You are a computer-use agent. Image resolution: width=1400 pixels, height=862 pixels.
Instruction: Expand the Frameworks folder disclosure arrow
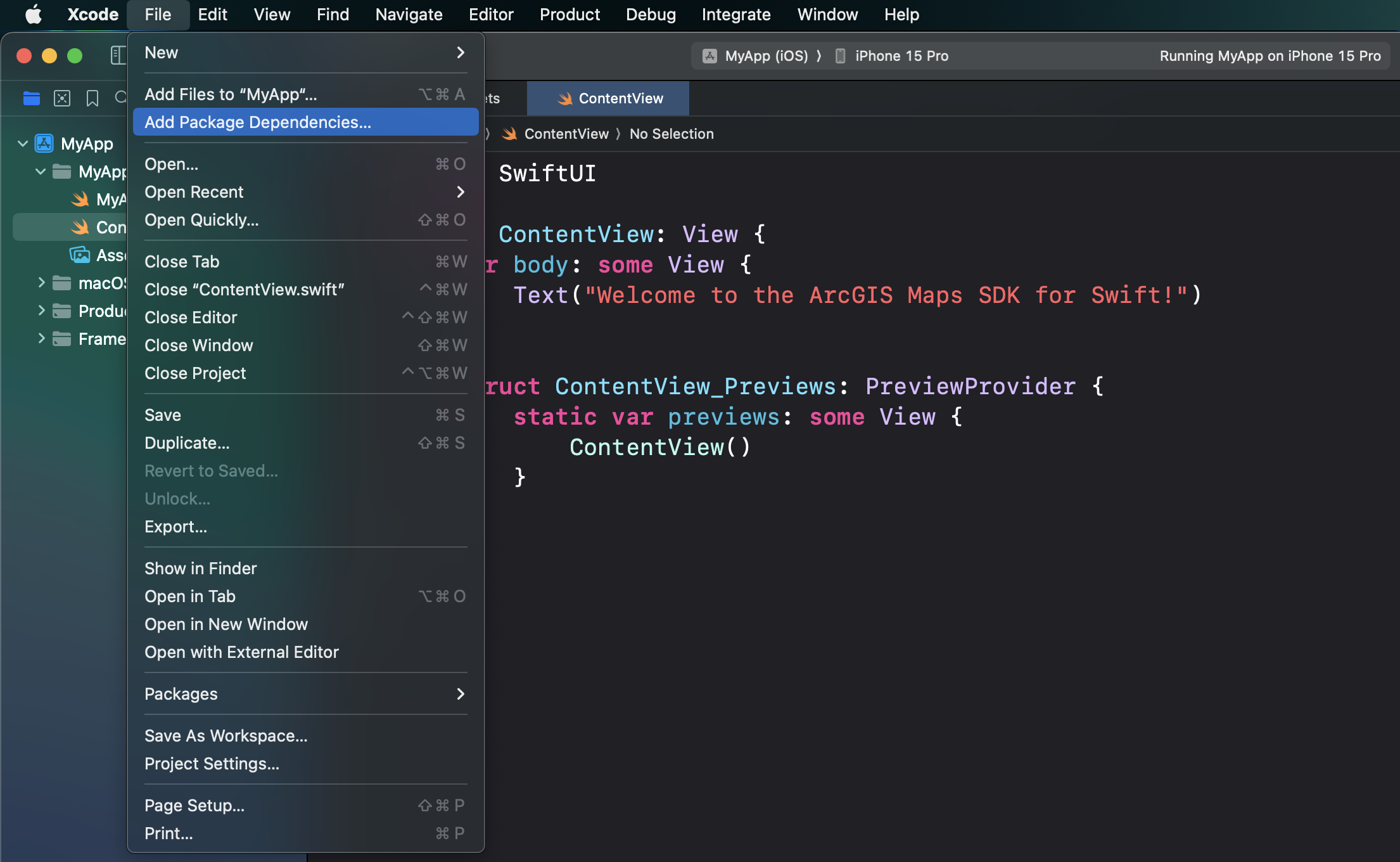coord(41,339)
